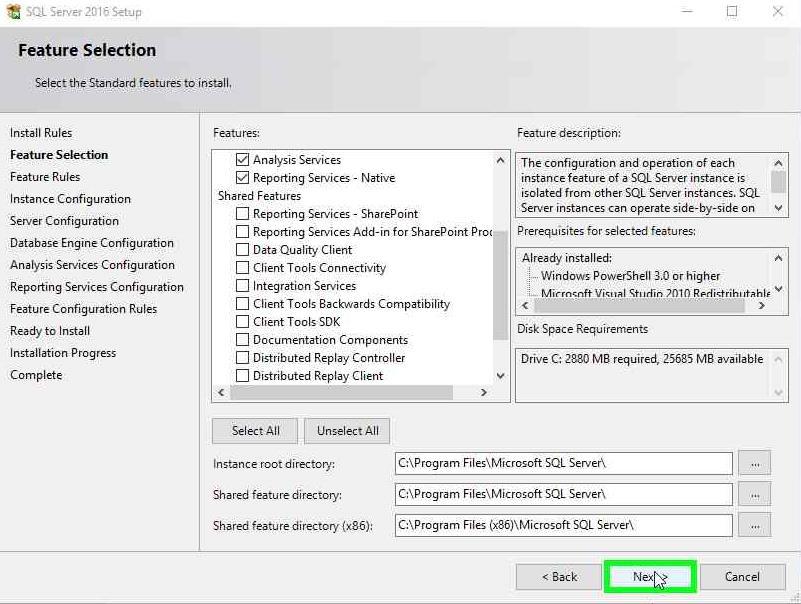
Task: Check Reporting Services - SharePoint feature
Action: (242, 214)
